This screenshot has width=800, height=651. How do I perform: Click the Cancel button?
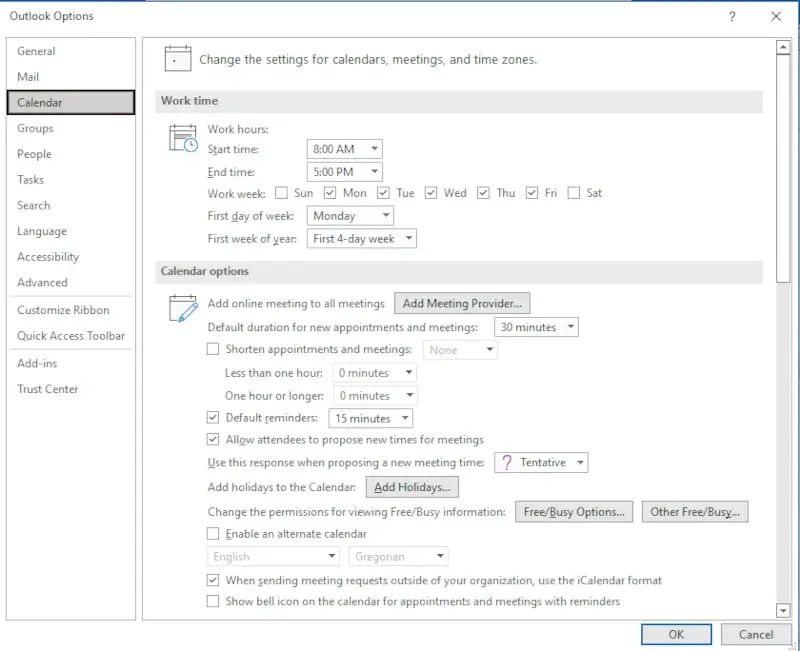pos(756,634)
